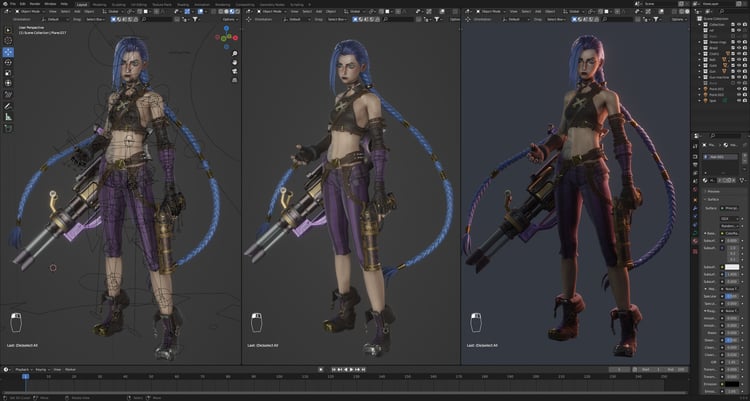Open the Render menu
This screenshot has width=750, height=401.
coord(35,4)
